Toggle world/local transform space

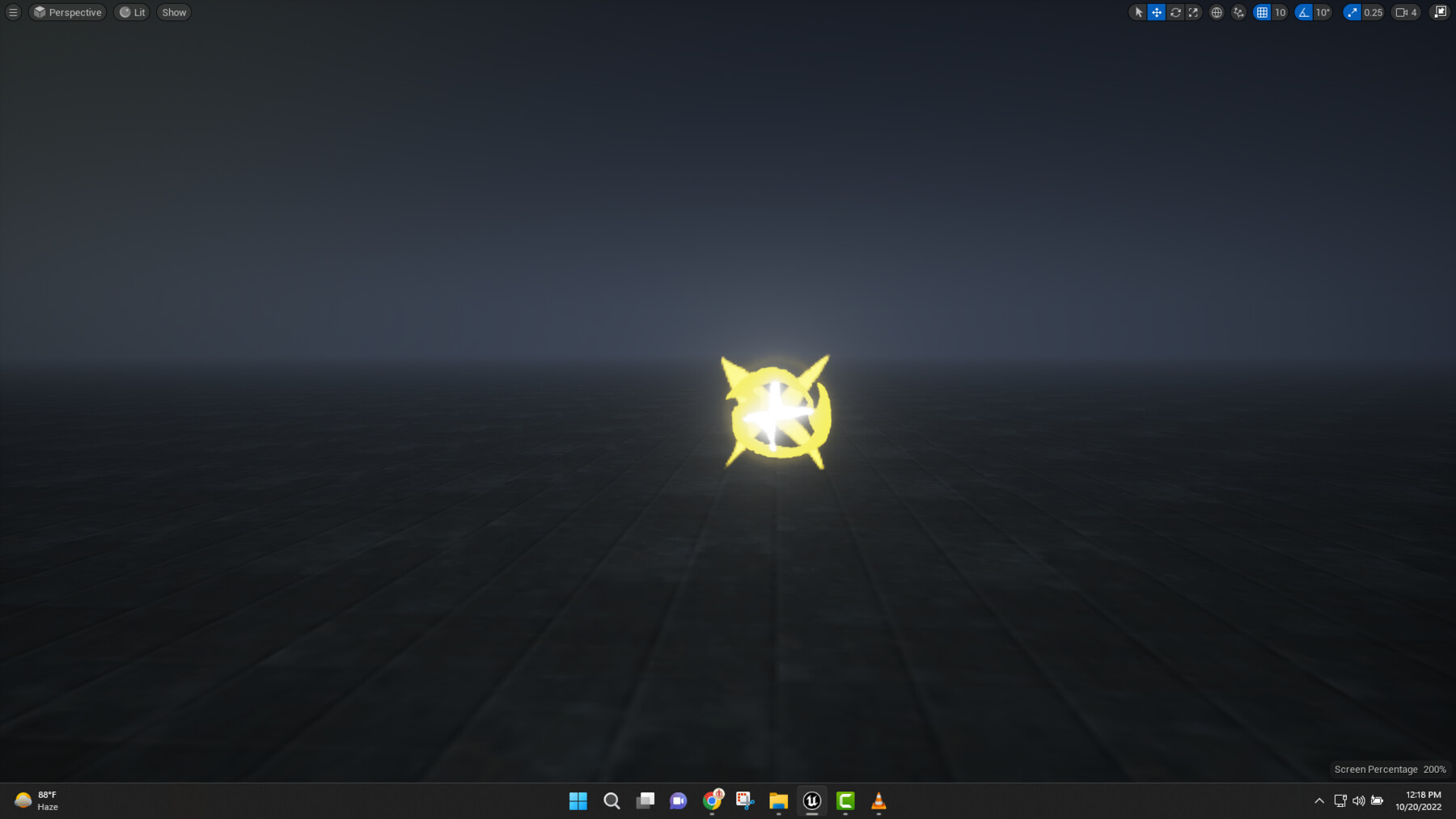[1217, 12]
